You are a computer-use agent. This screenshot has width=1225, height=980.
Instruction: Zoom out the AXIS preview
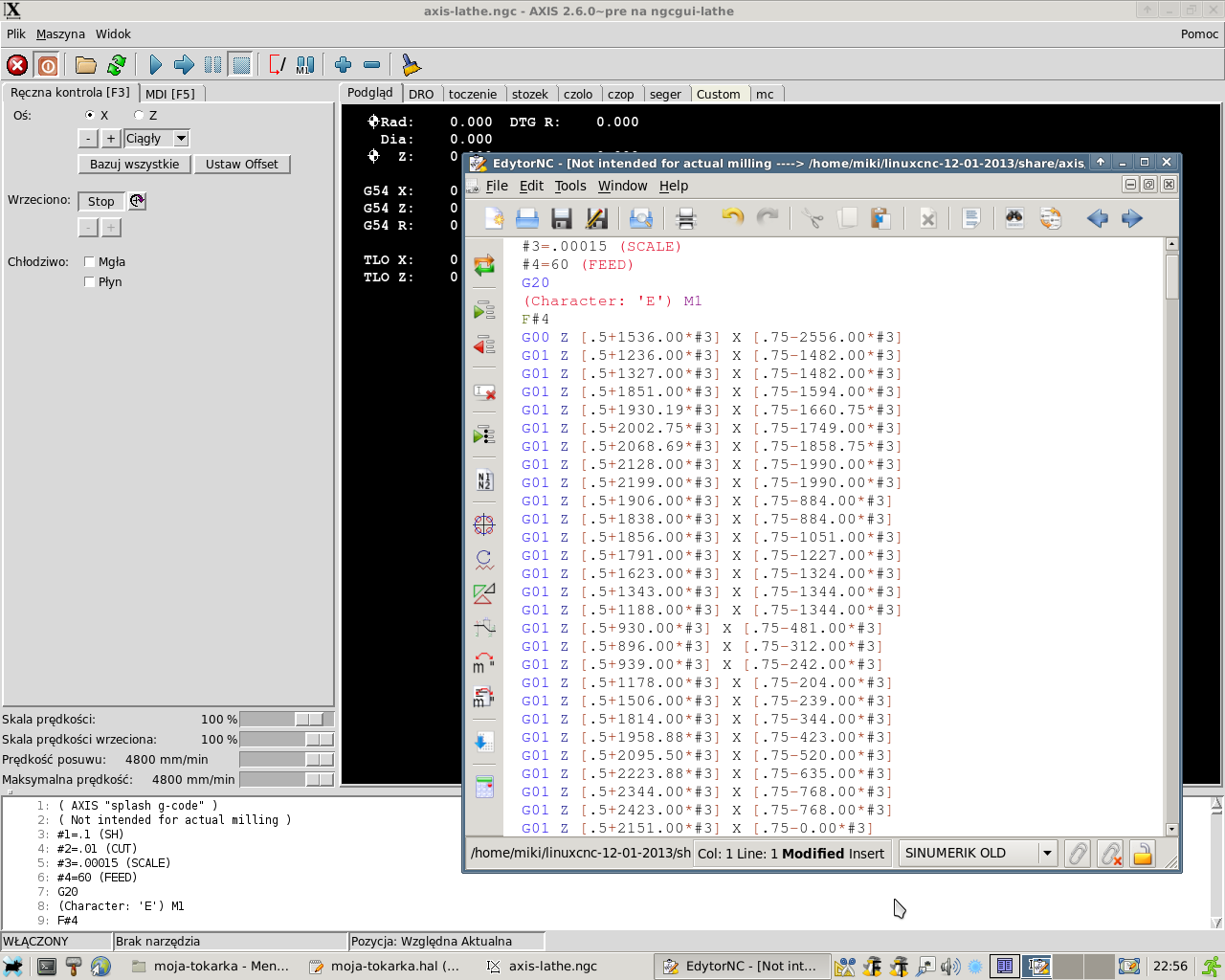coord(372,65)
